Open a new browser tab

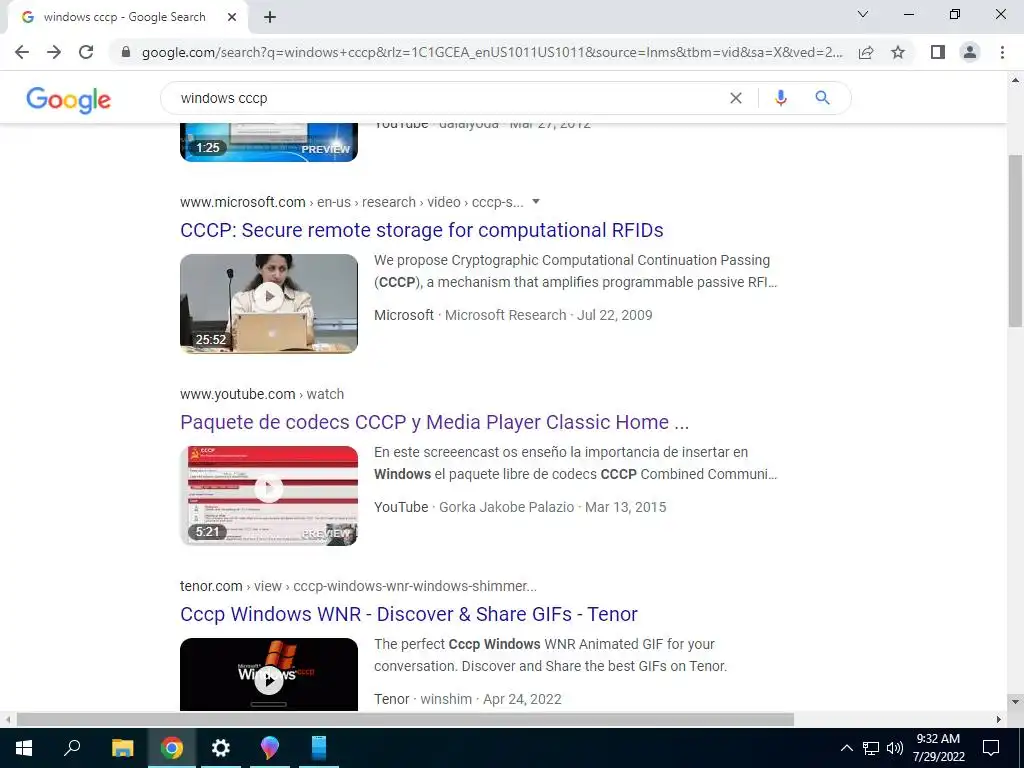pos(270,18)
